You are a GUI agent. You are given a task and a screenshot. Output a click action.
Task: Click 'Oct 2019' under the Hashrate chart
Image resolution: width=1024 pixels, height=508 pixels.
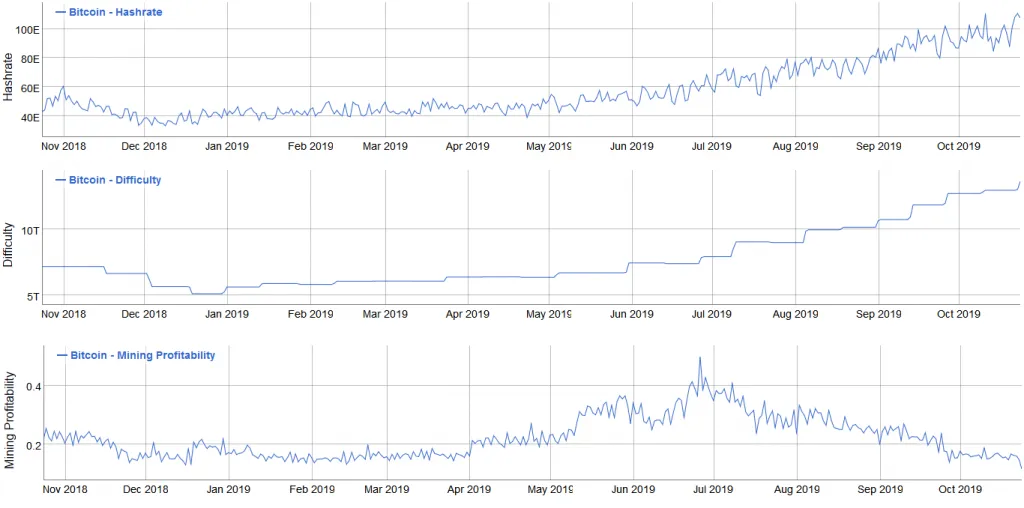(958, 147)
